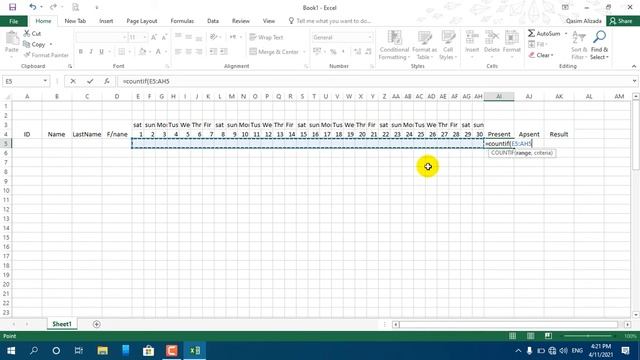Cancel the formula entry with X
Viewport: 640px width, 360px height.
73,81
